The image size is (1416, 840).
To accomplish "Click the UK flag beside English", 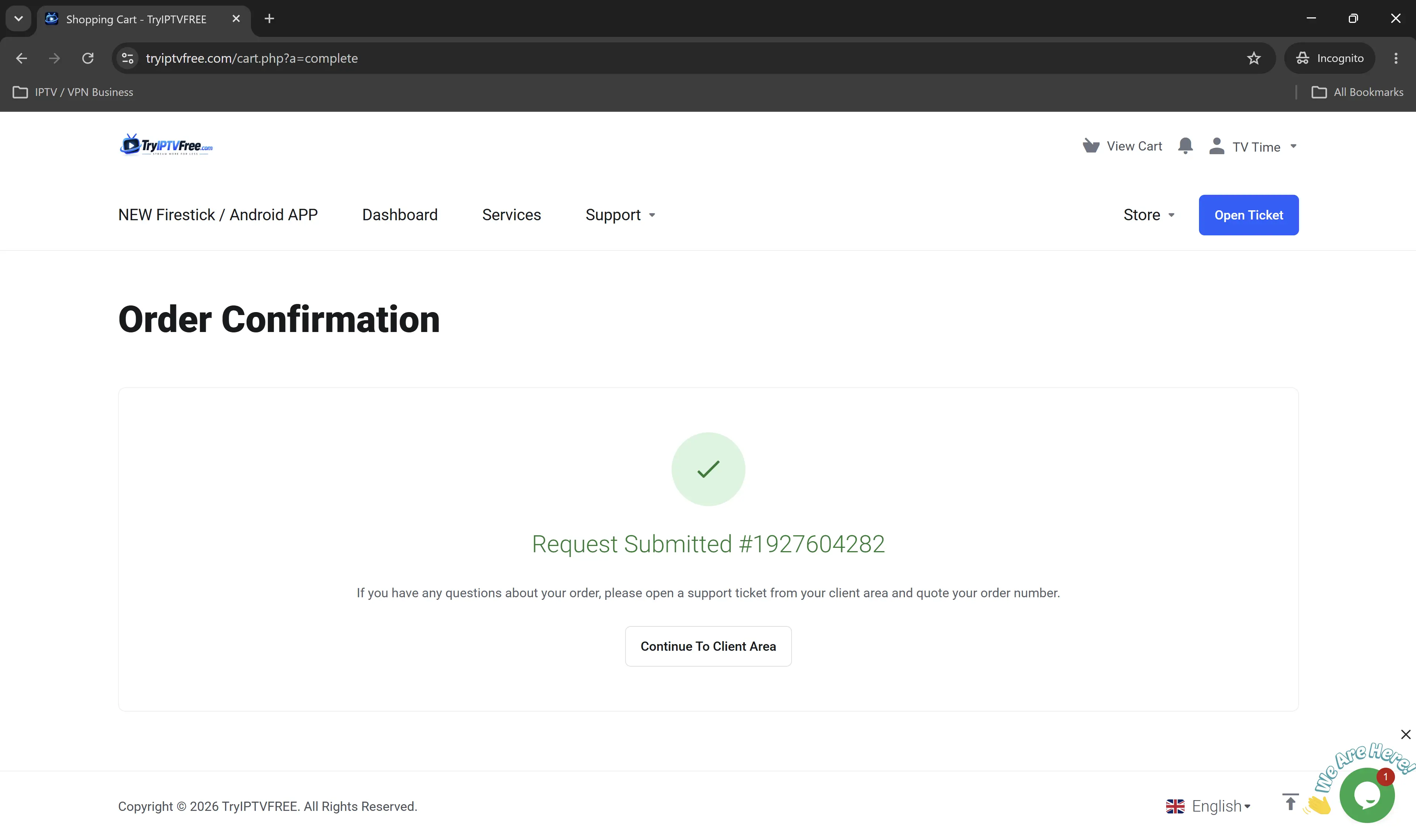I will coord(1175,806).
